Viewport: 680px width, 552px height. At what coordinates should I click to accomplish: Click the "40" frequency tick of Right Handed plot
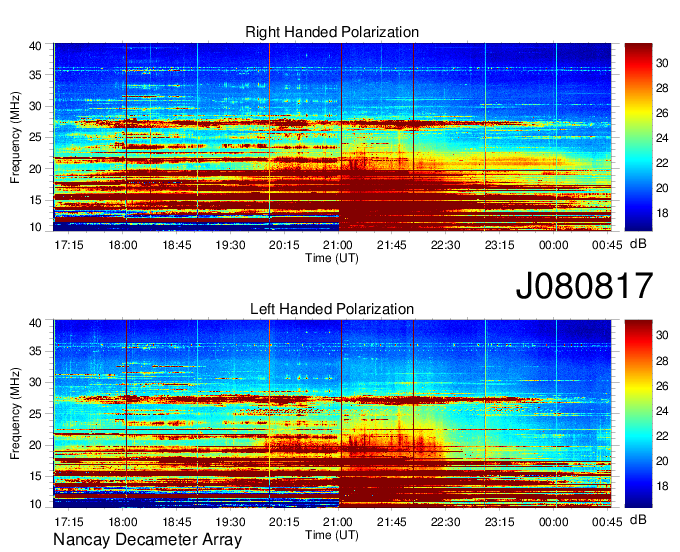(35, 46)
